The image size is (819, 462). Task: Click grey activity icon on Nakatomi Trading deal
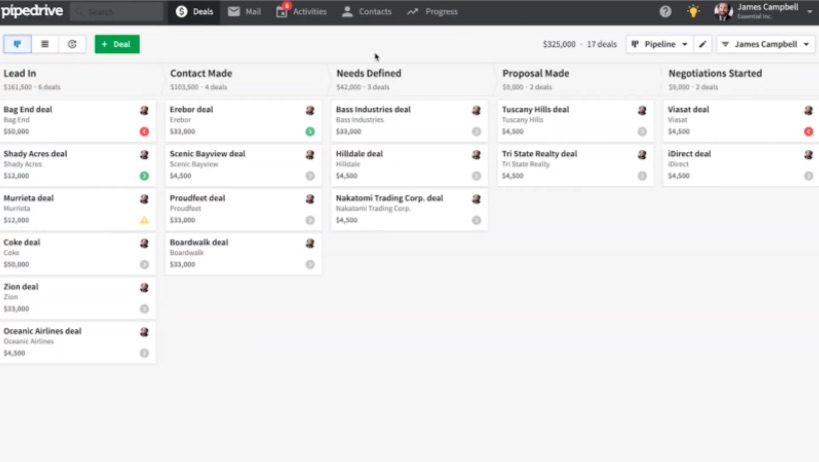point(476,220)
